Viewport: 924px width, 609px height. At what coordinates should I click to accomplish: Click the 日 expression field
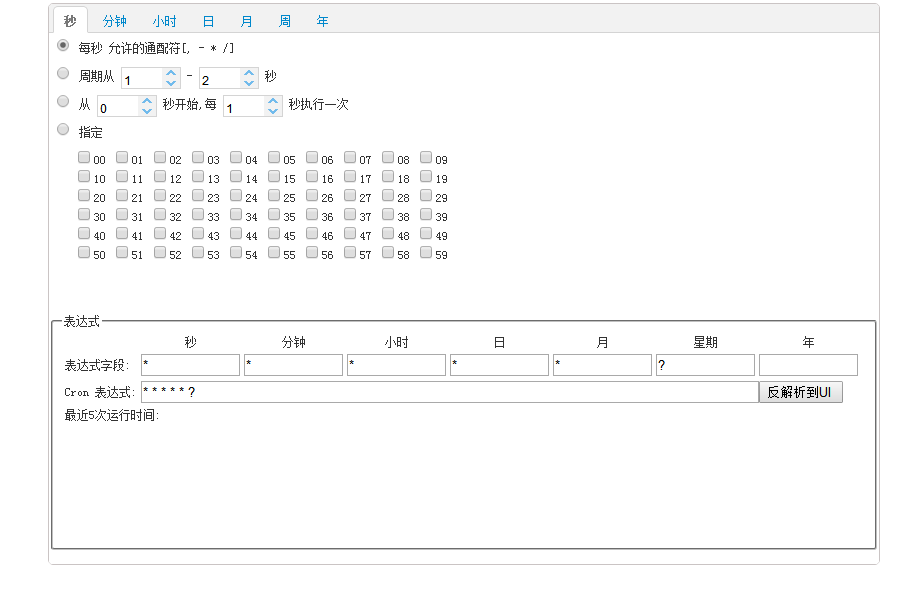[x=499, y=365]
